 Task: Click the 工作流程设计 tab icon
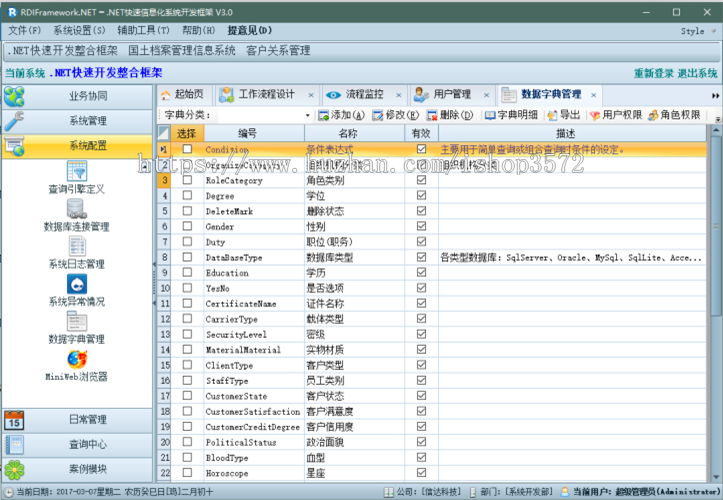click(x=226, y=95)
